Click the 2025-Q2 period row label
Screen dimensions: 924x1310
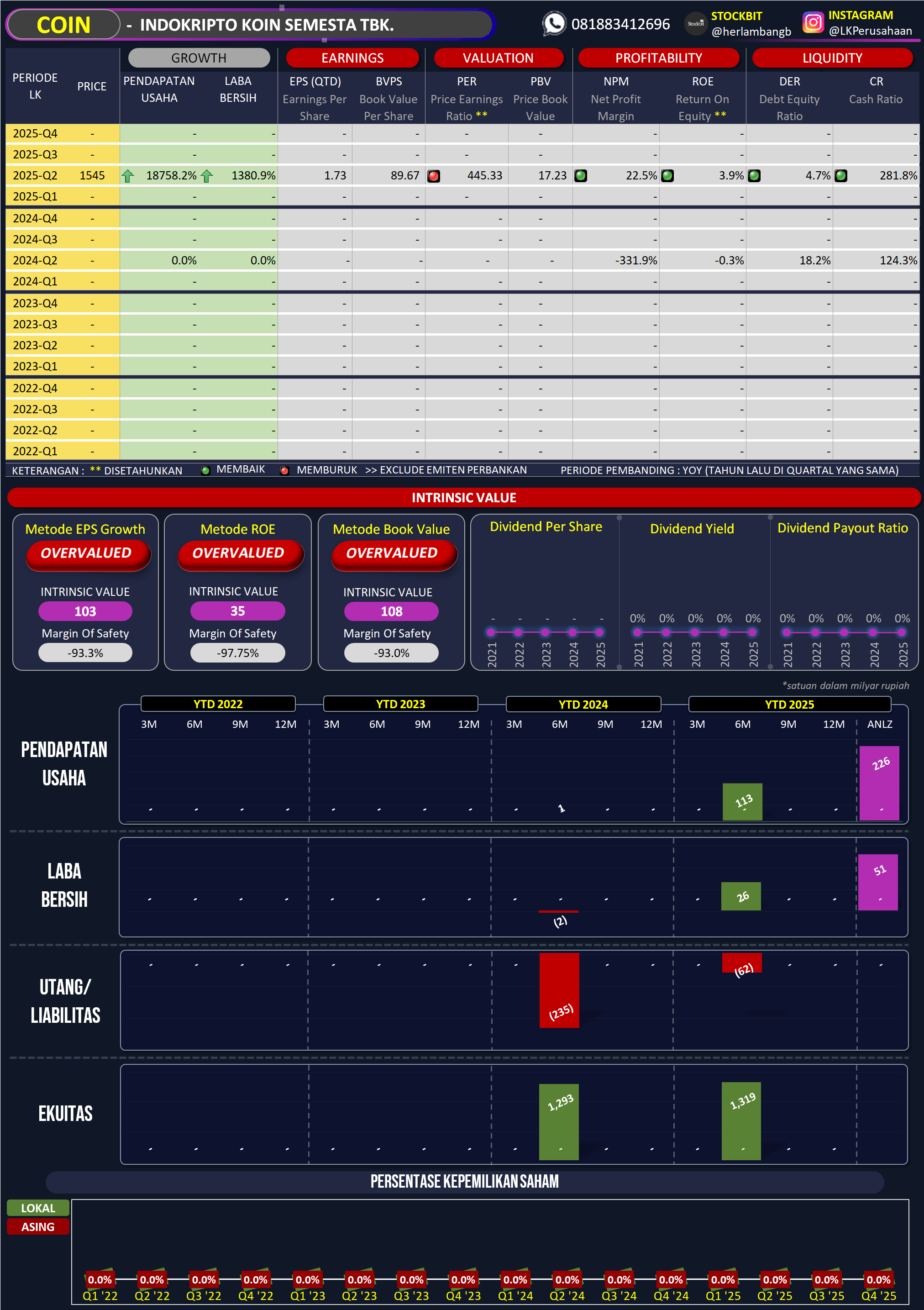point(35,176)
